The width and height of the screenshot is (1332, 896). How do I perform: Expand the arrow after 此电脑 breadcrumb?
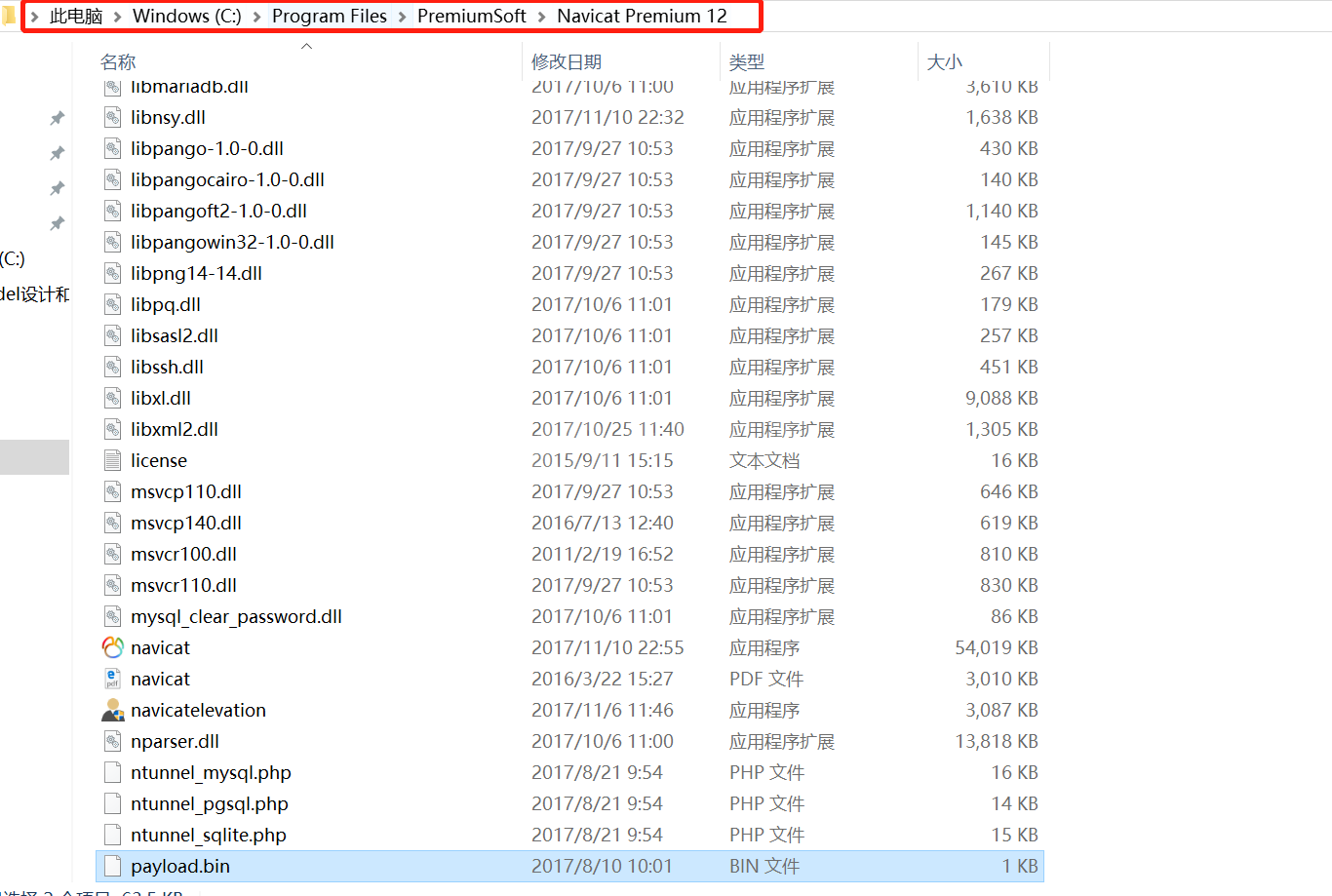point(118,17)
